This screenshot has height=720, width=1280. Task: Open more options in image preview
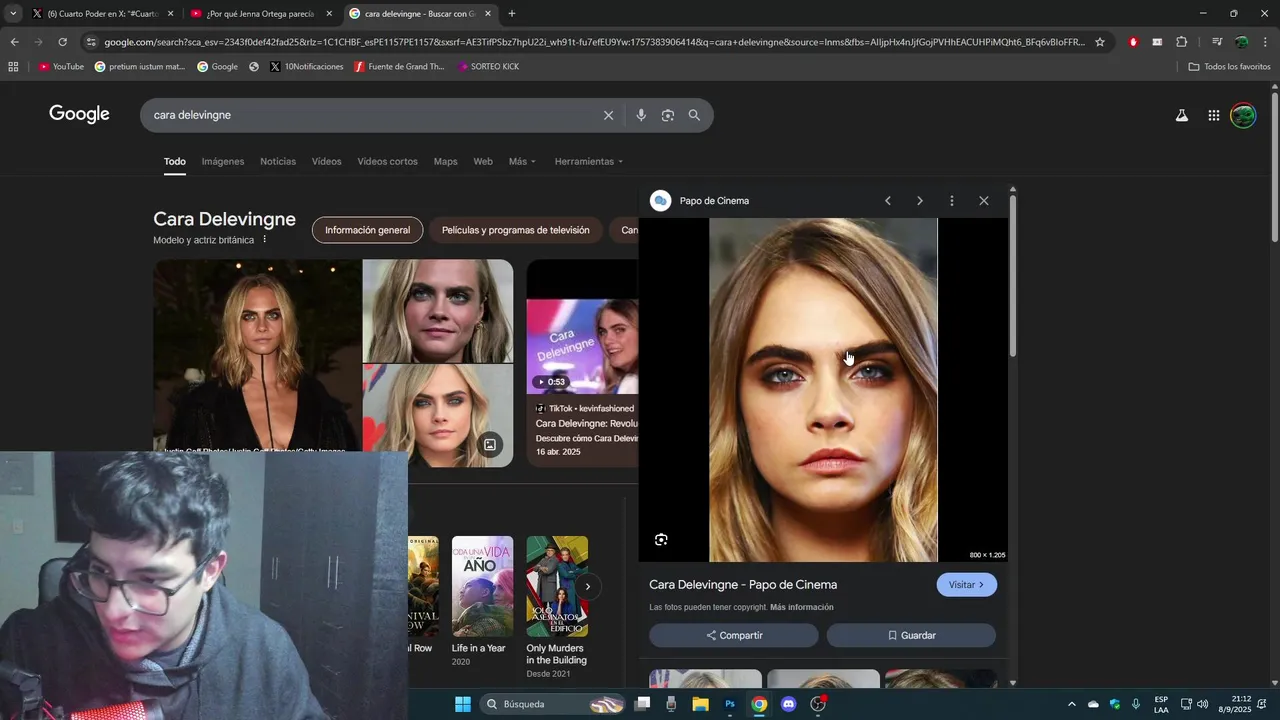pyautogui.click(x=952, y=201)
